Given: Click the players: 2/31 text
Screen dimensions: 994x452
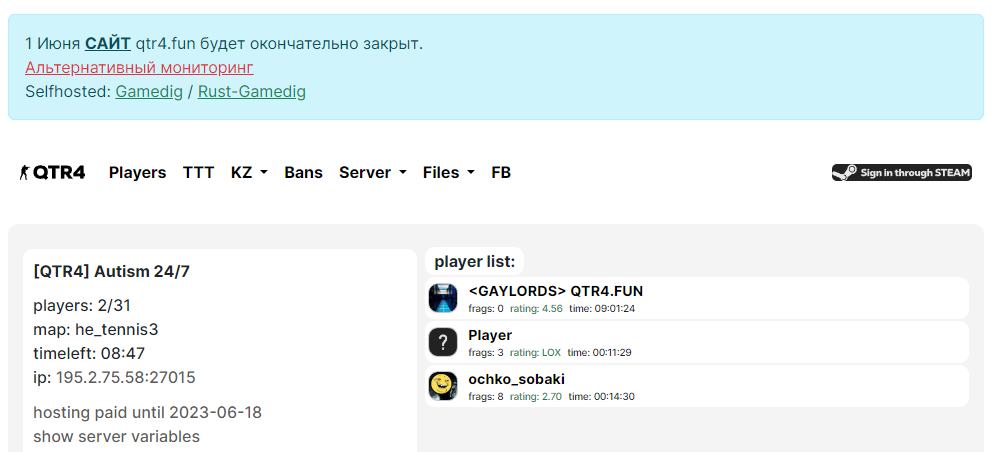Looking at the screenshot, I should tap(82, 306).
